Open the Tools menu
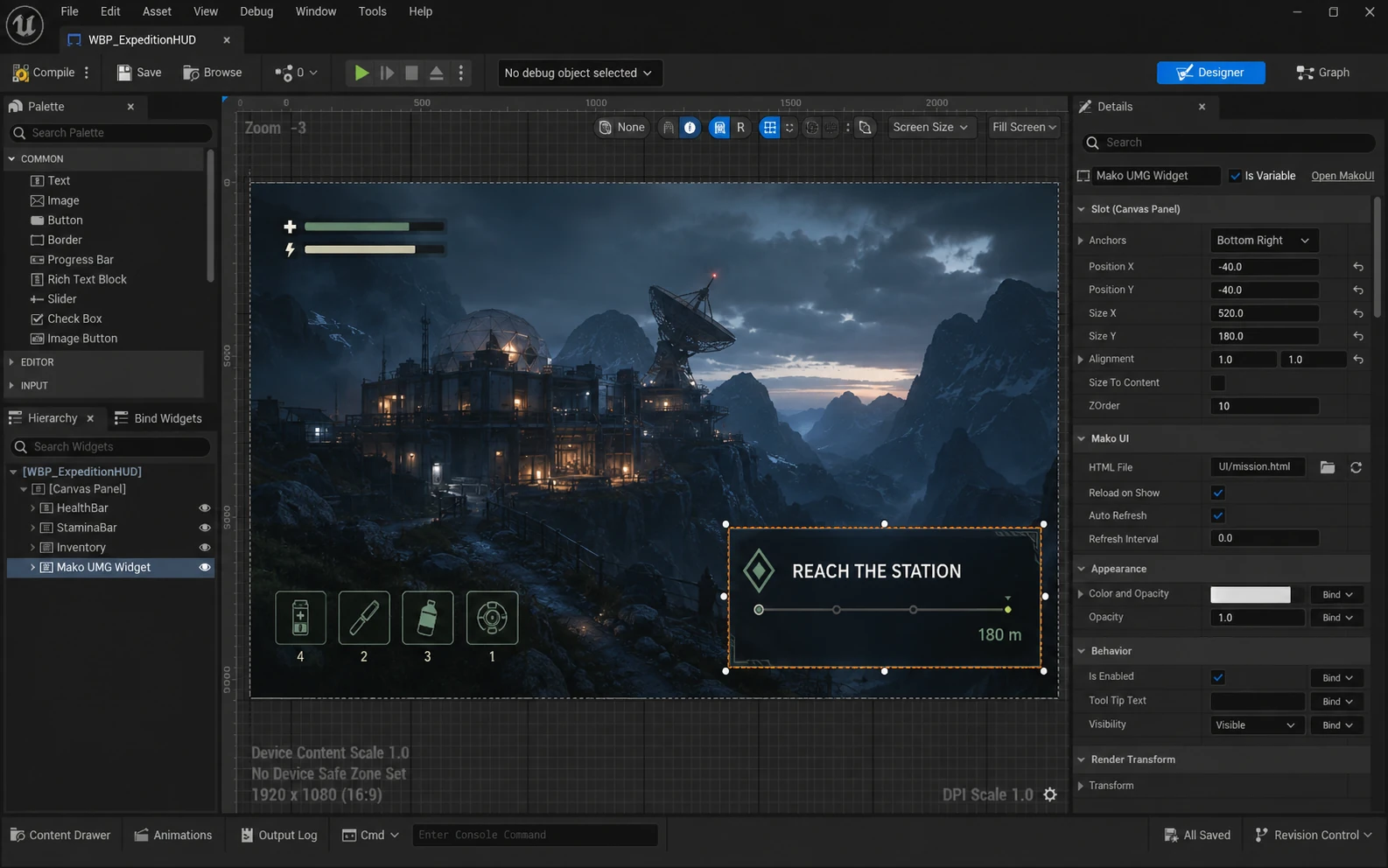Screen dimensions: 1388x868 [x=372, y=11]
